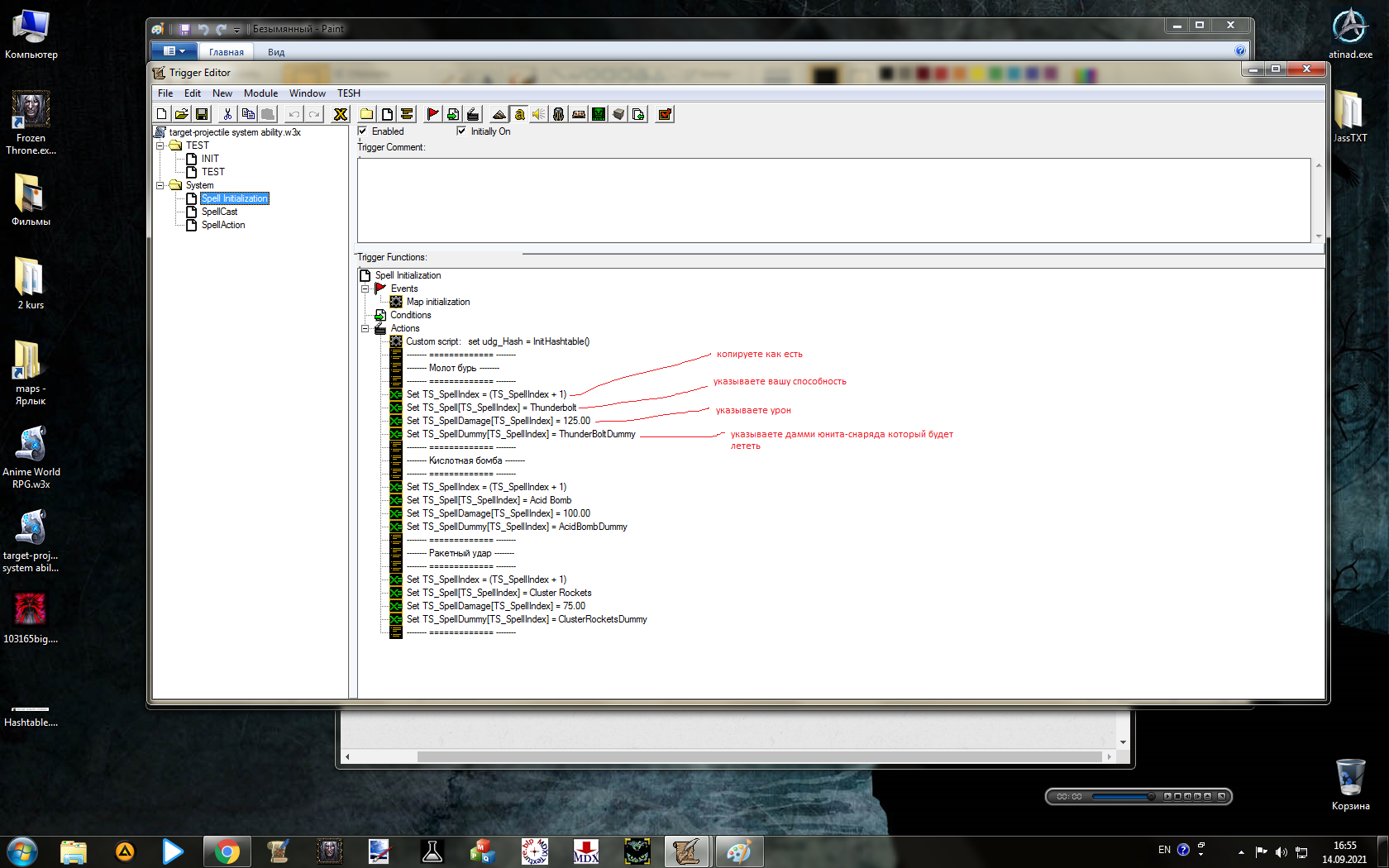Select the SpellCast trigger
1389x868 pixels.
[x=219, y=212]
